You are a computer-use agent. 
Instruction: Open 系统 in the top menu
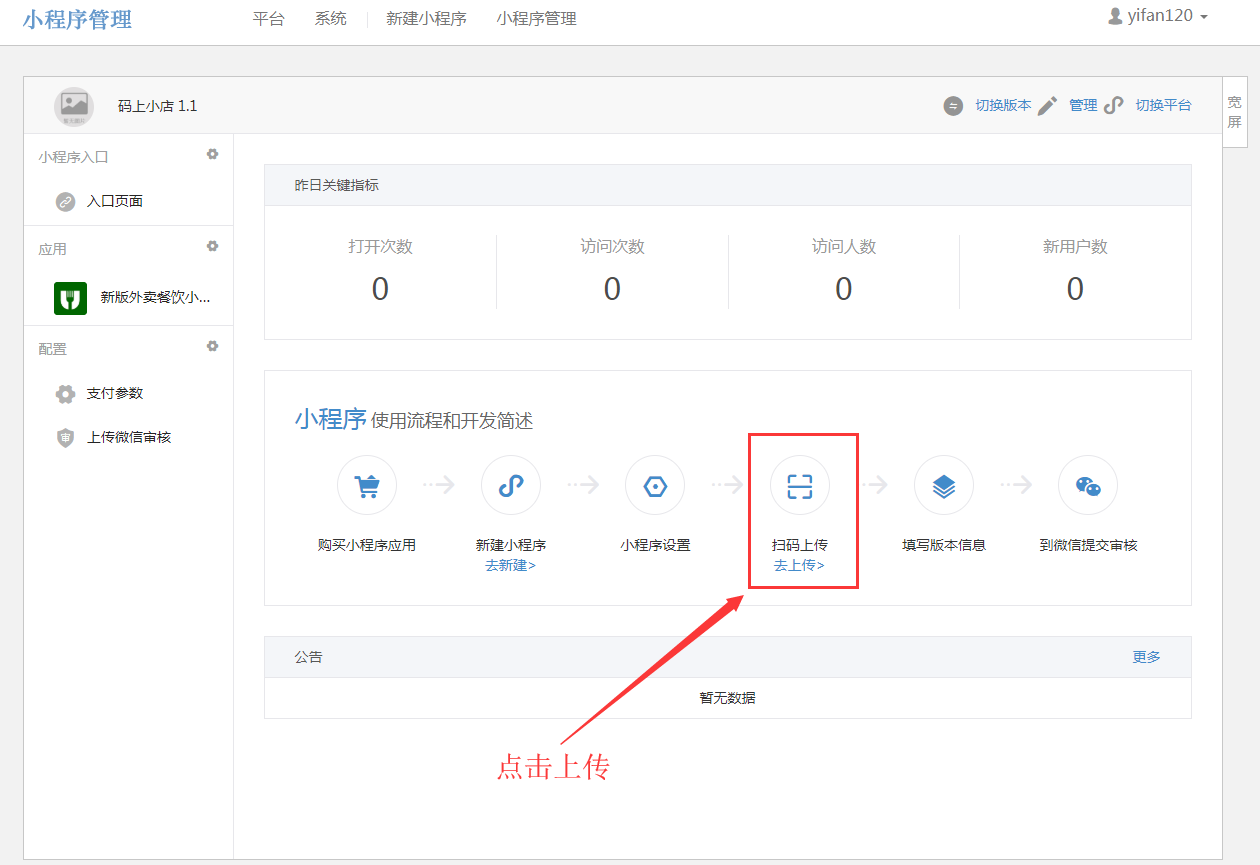point(330,19)
